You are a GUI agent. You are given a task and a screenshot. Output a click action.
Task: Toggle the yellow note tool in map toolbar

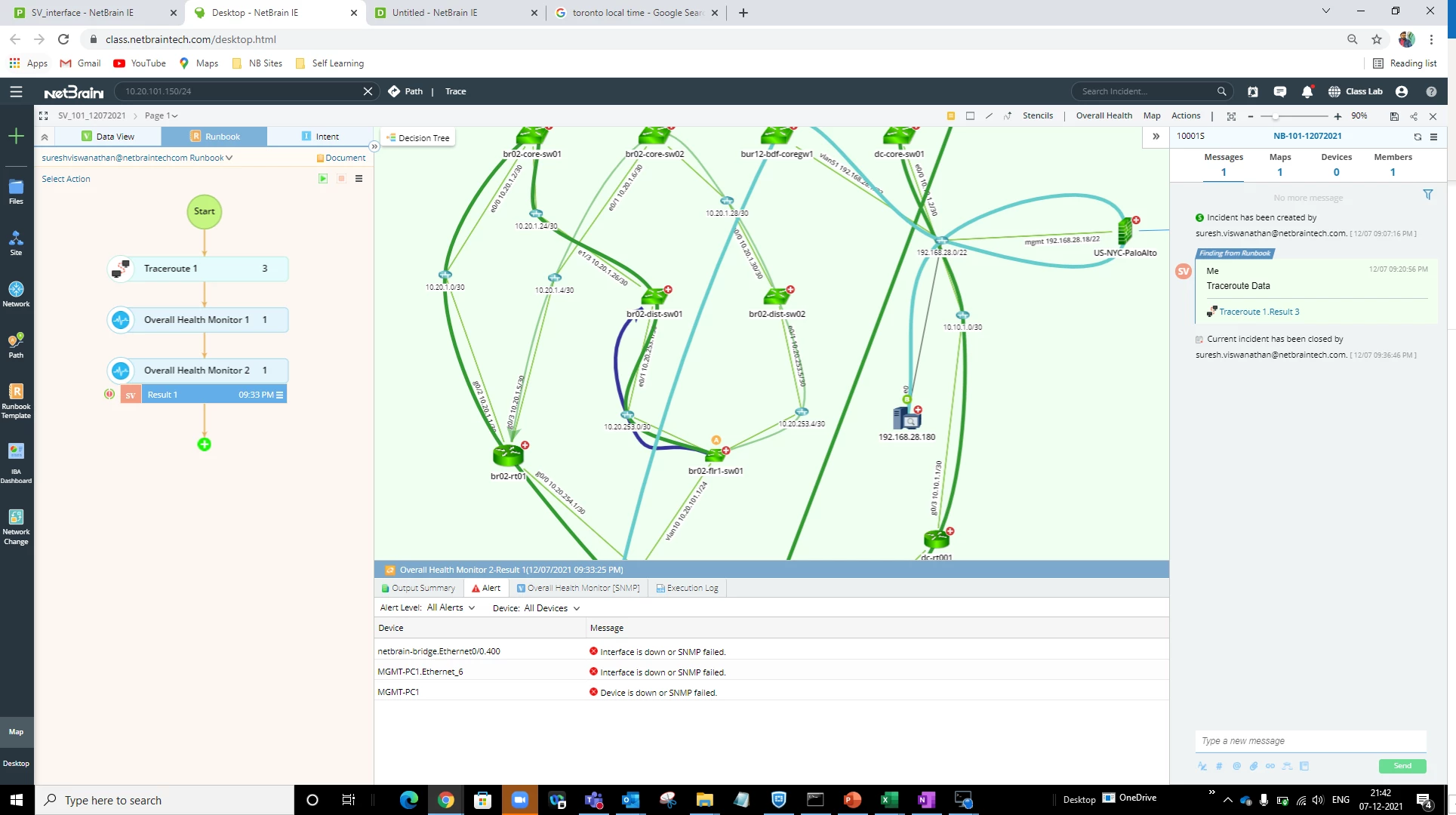tap(951, 116)
